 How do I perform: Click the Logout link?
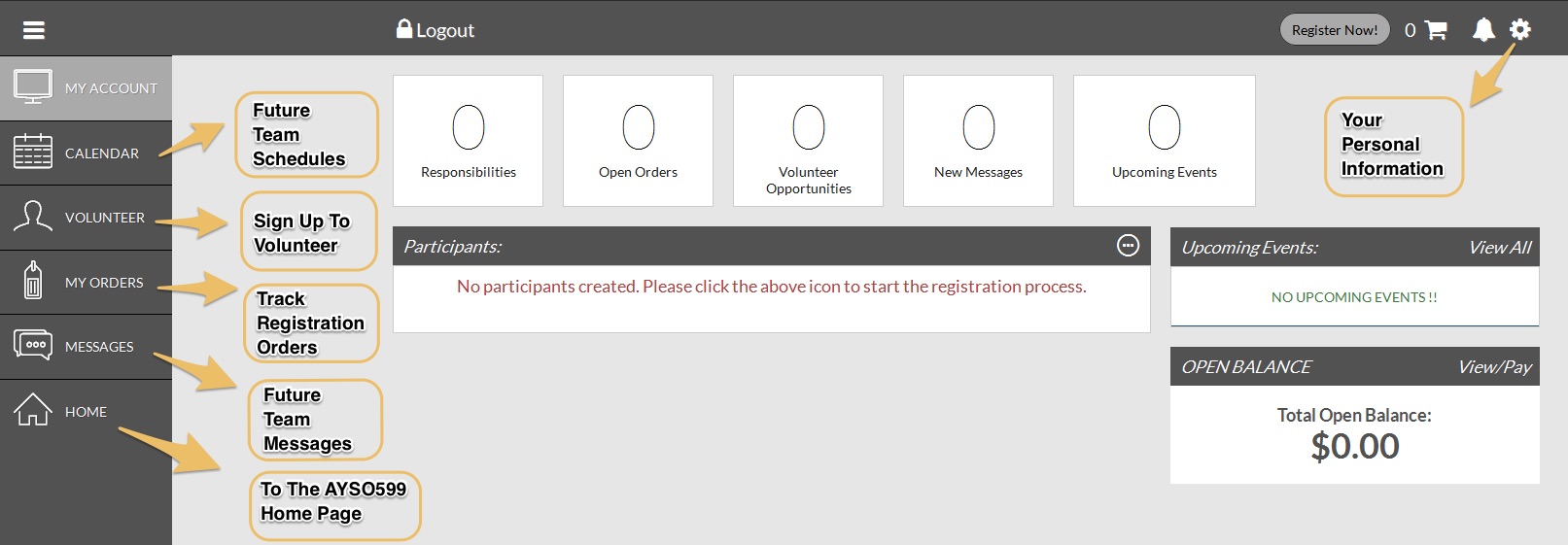pos(436,30)
